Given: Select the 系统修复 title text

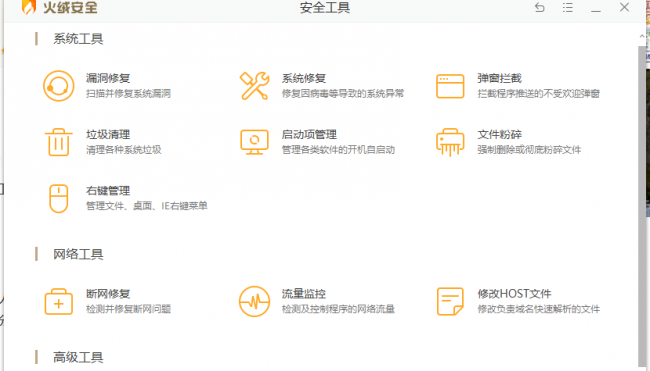Looking at the screenshot, I should point(304,78).
